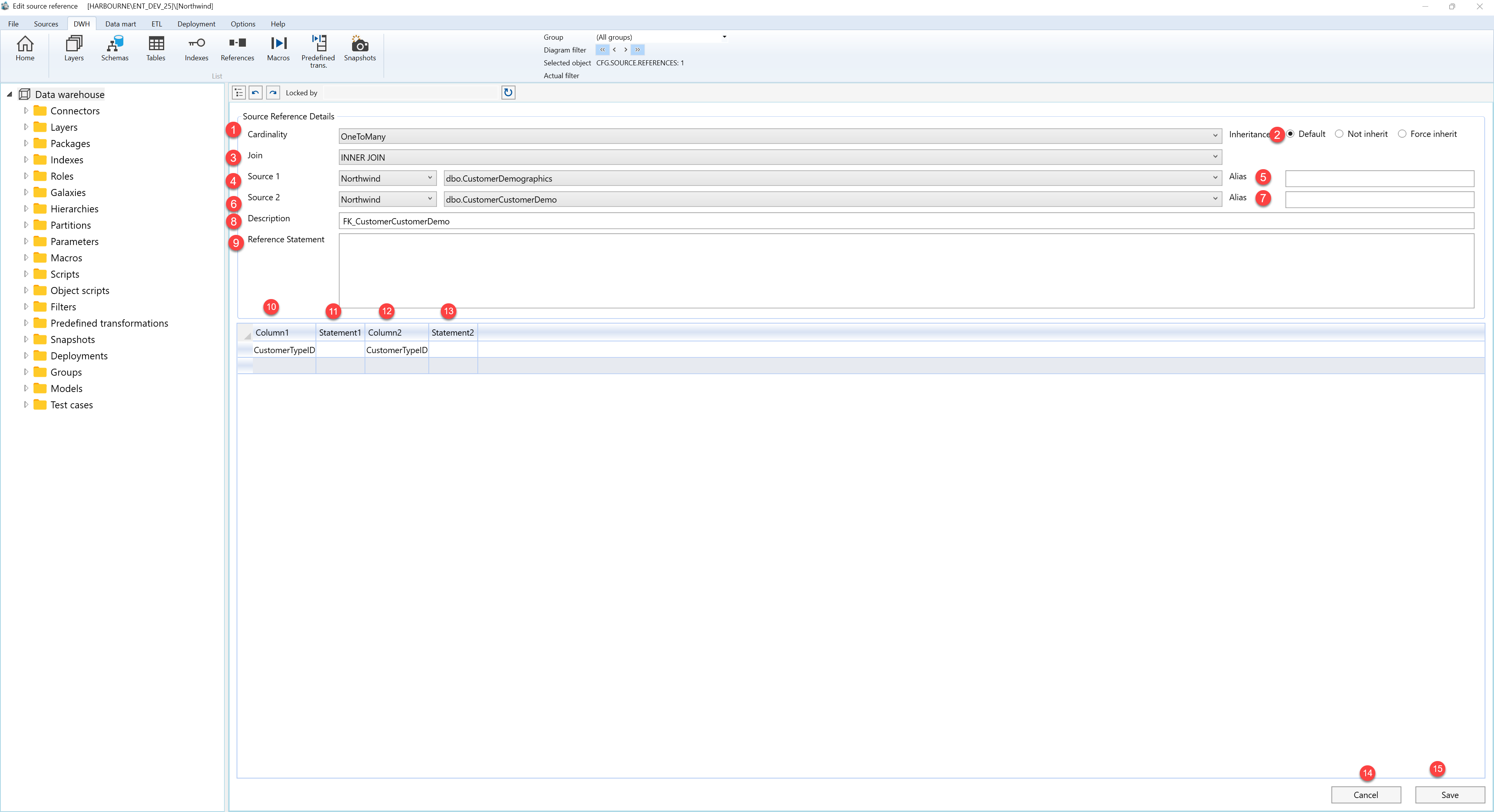
Task: Select the Roles tree item
Action: (61, 176)
